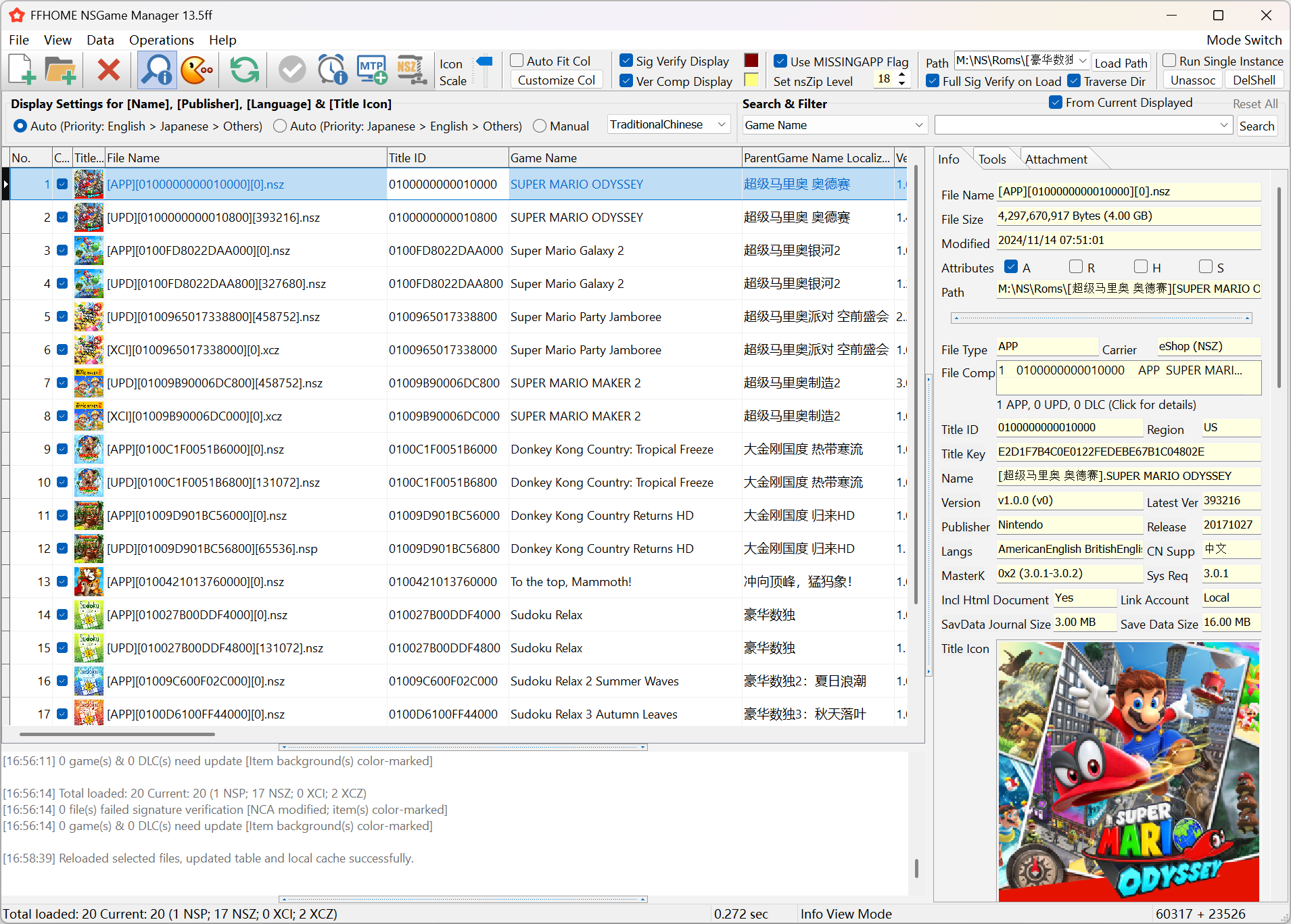Enable Run Single Instance checkbox
The image size is (1291, 924).
coord(1169,61)
